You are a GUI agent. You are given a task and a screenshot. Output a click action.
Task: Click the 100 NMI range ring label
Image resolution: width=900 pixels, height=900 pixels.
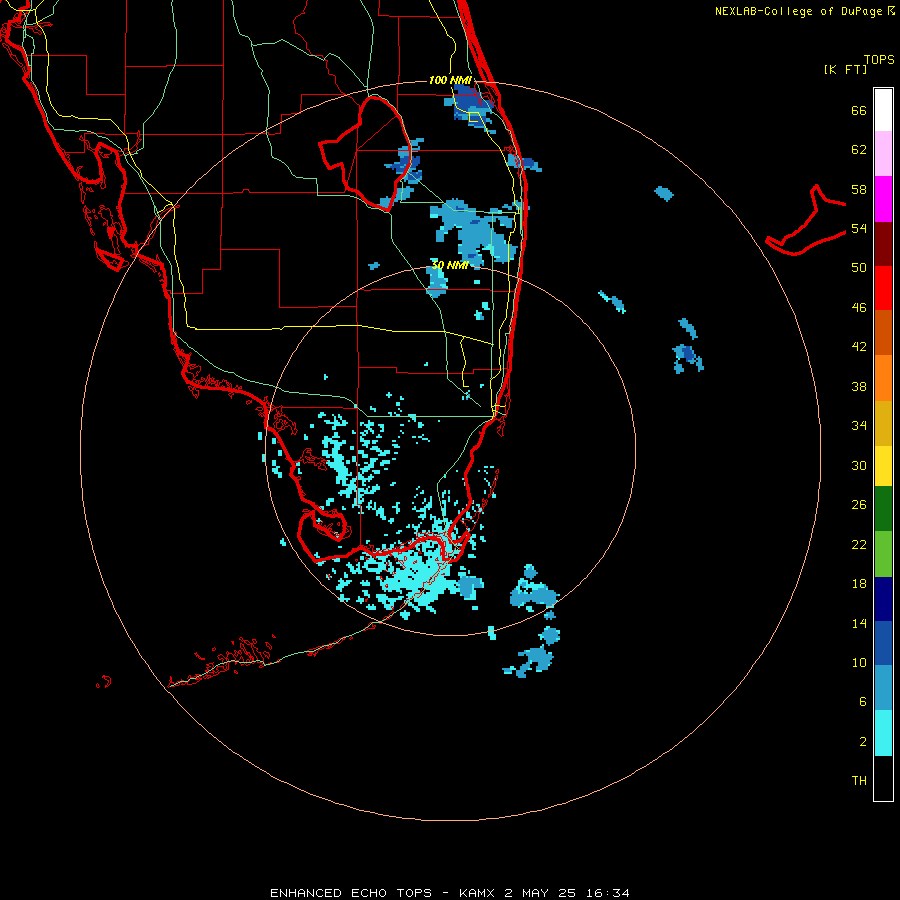click(450, 80)
